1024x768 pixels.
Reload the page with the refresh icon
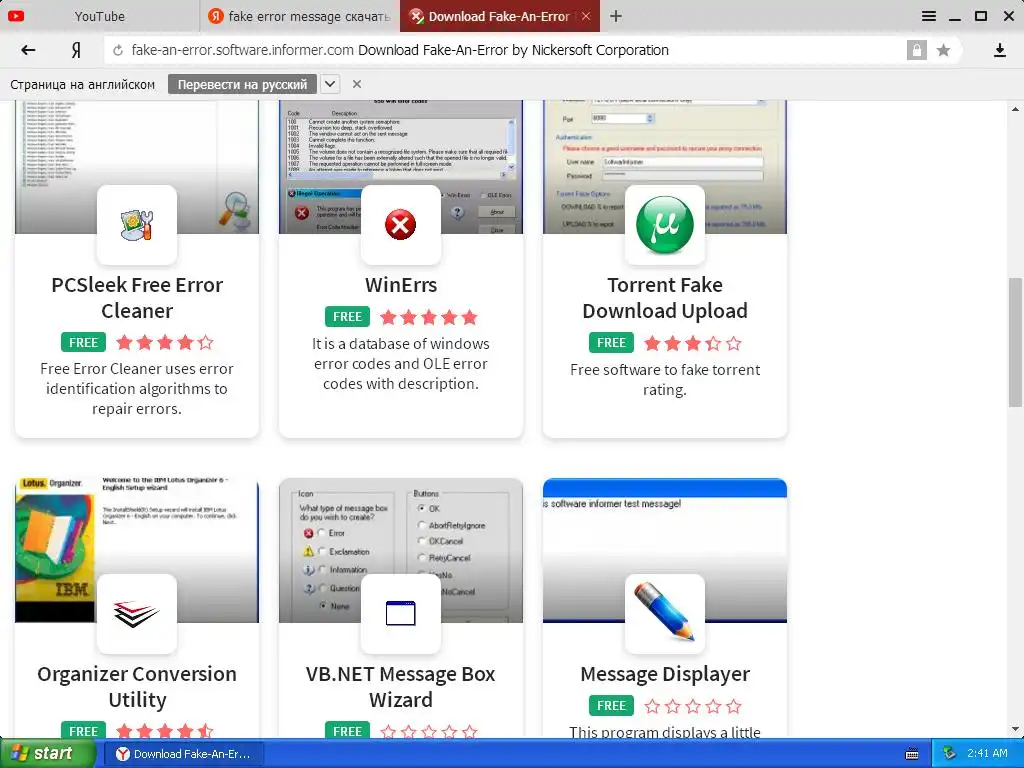pyautogui.click(x=118, y=50)
